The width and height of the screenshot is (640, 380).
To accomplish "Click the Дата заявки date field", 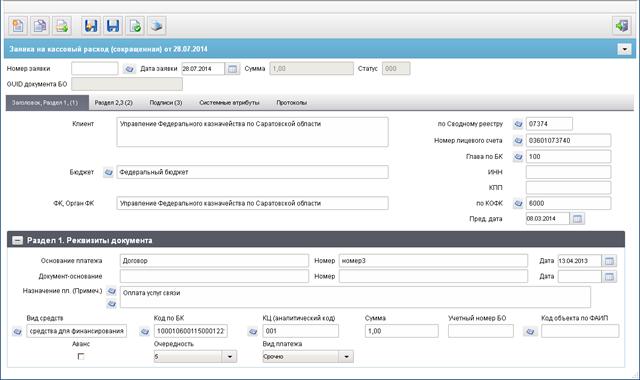I will (x=203, y=69).
